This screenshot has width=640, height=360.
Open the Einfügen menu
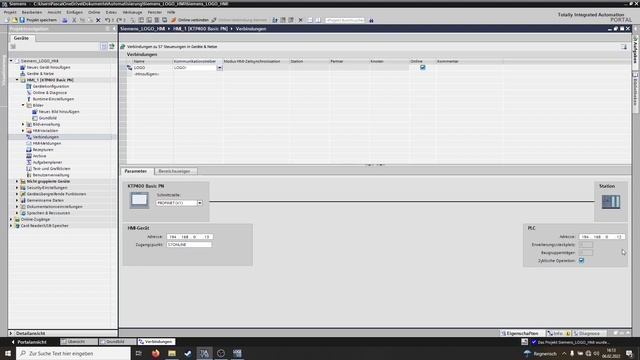pyautogui.click(x=74, y=12)
